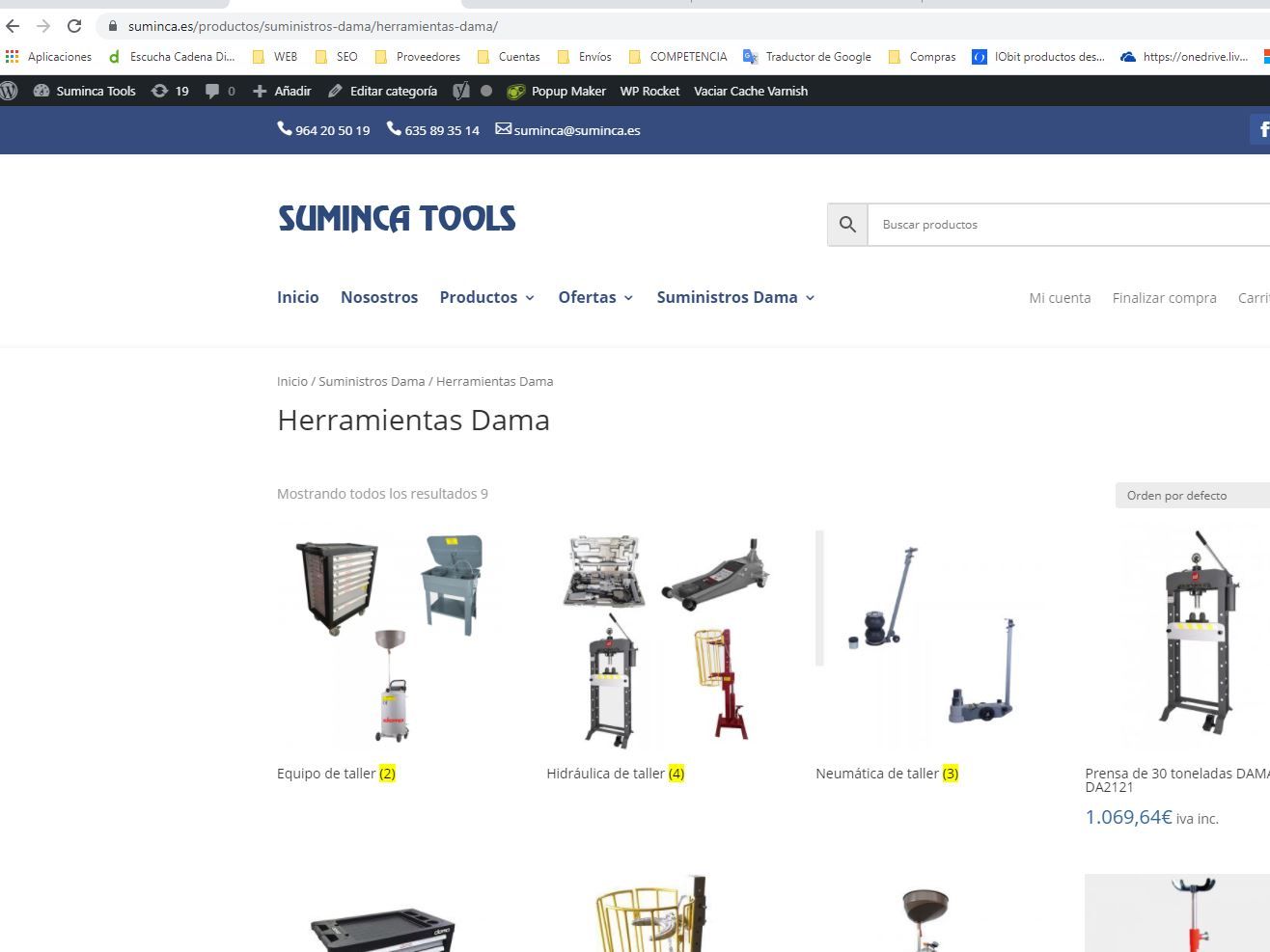This screenshot has height=952, width=1270.
Task: Click Añadir plus in admin bar
Action: pos(282,91)
